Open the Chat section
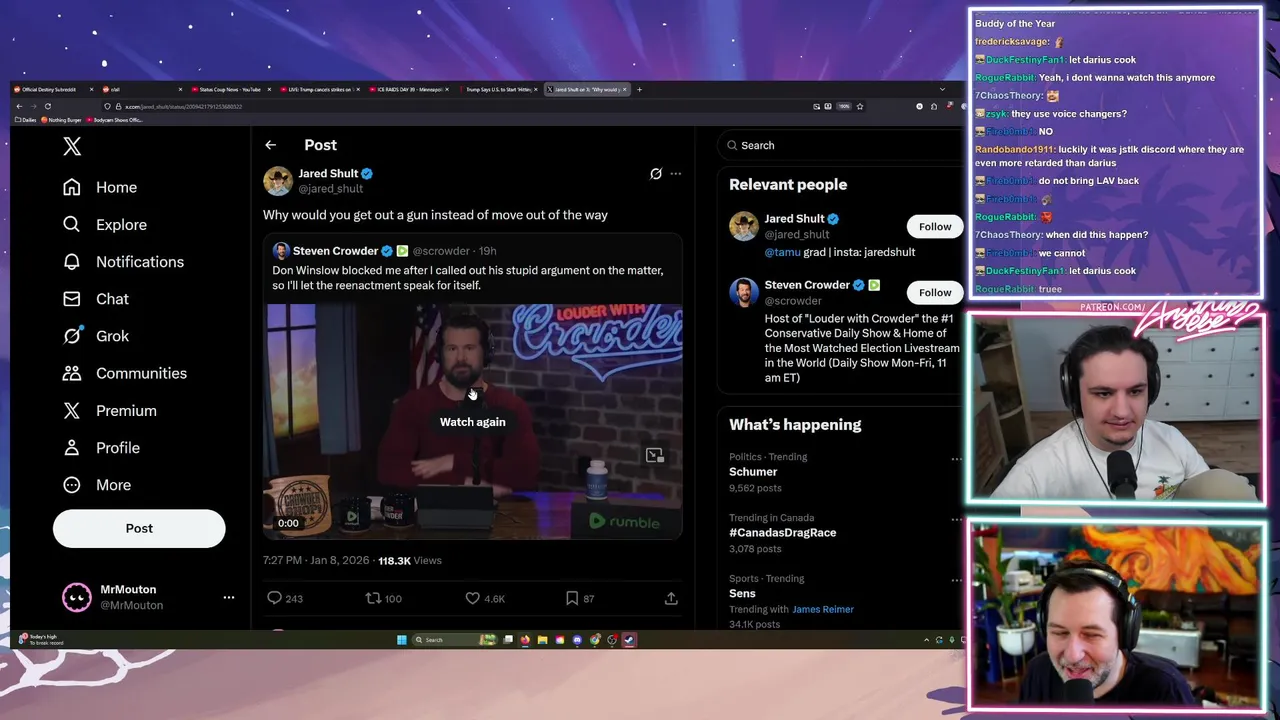The image size is (1280, 720). [96, 299]
